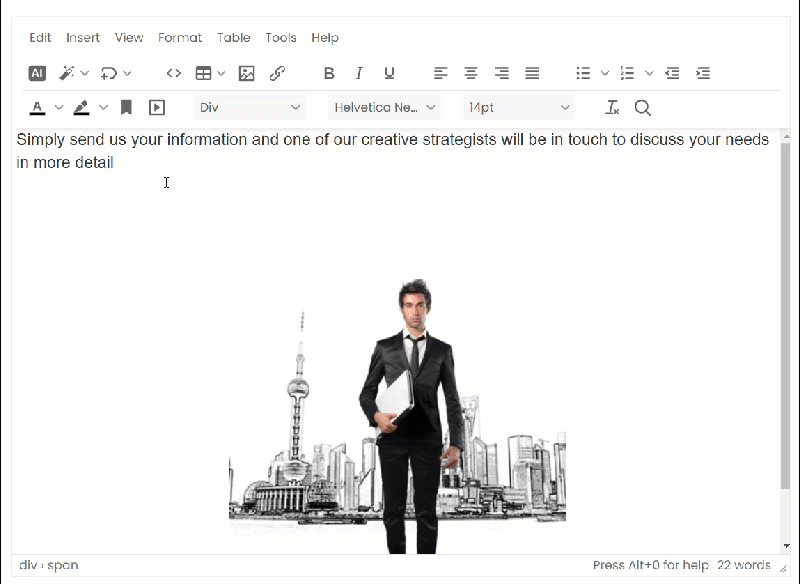
Task: Click the insert image icon
Action: tap(246, 73)
